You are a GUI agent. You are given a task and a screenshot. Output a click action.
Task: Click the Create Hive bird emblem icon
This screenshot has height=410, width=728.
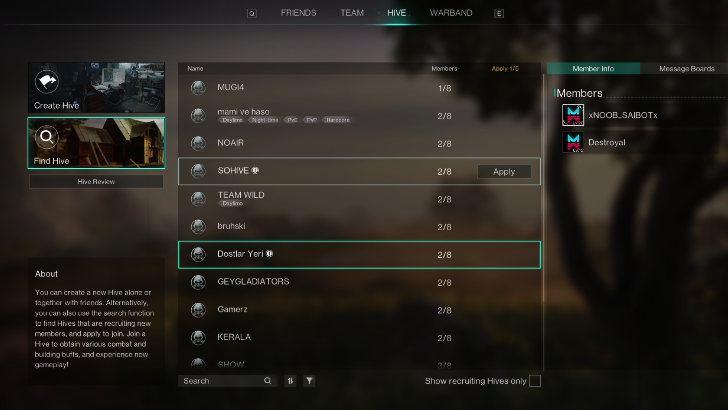coord(46,82)
